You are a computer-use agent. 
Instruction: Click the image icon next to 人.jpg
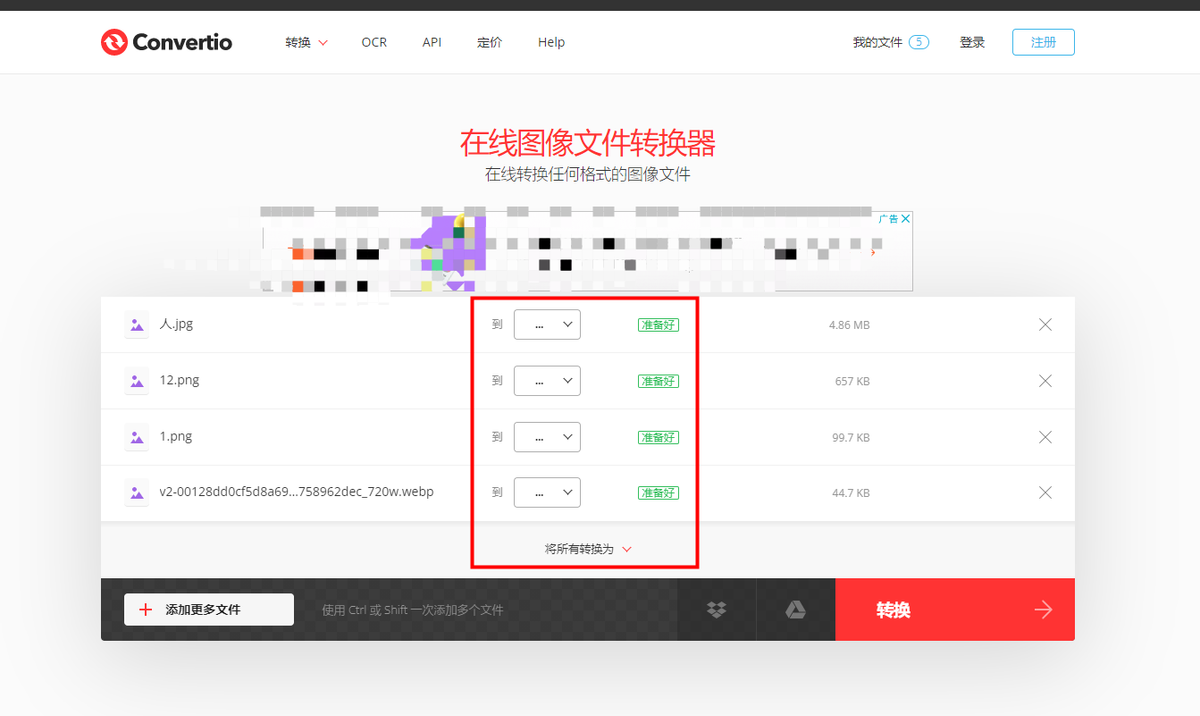136,324
